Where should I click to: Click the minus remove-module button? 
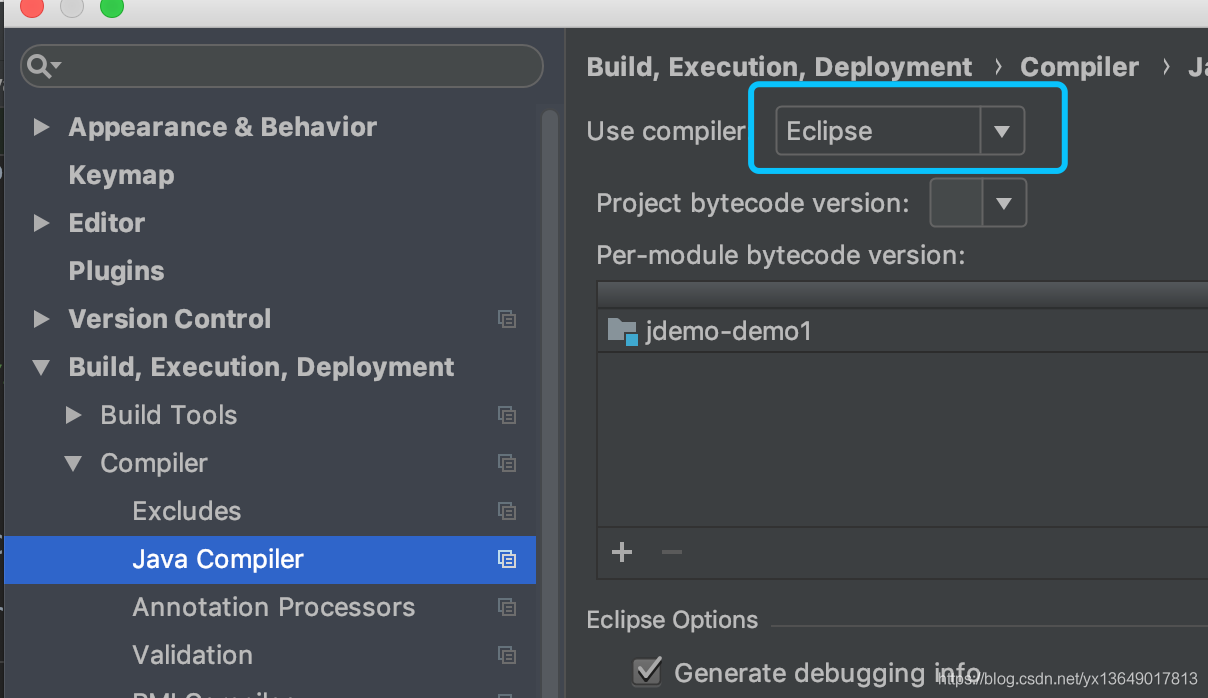(672, 552)
